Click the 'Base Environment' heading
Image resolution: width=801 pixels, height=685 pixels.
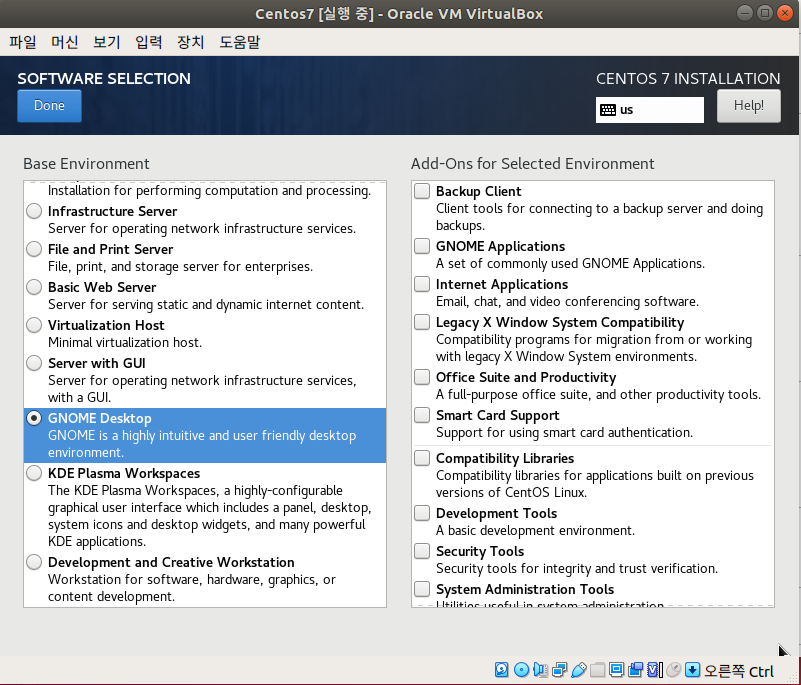coord(86,163)
